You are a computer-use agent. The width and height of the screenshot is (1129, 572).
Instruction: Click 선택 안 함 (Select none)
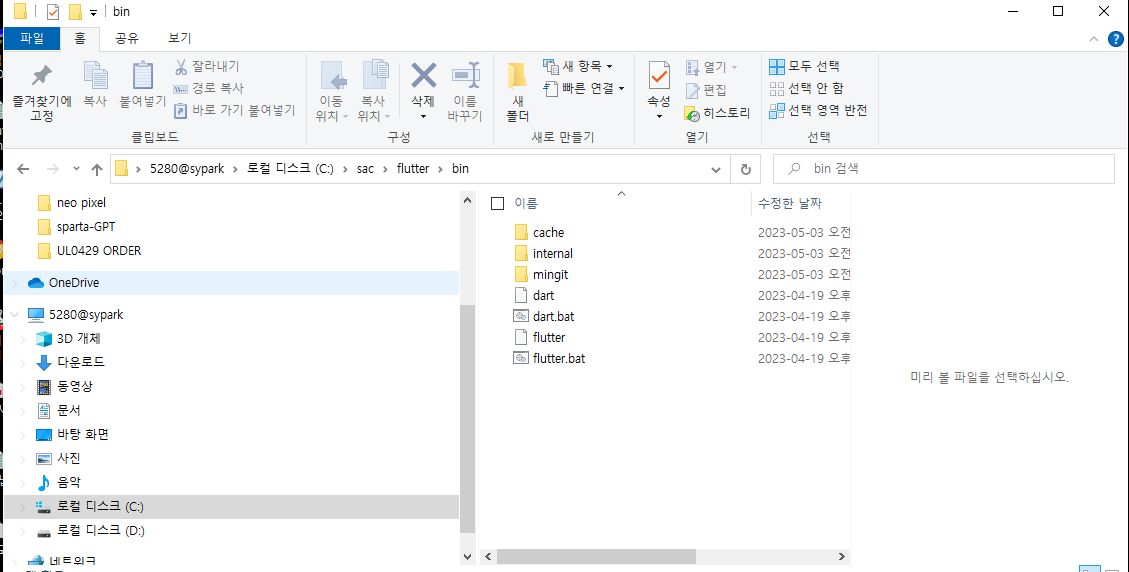806,89
